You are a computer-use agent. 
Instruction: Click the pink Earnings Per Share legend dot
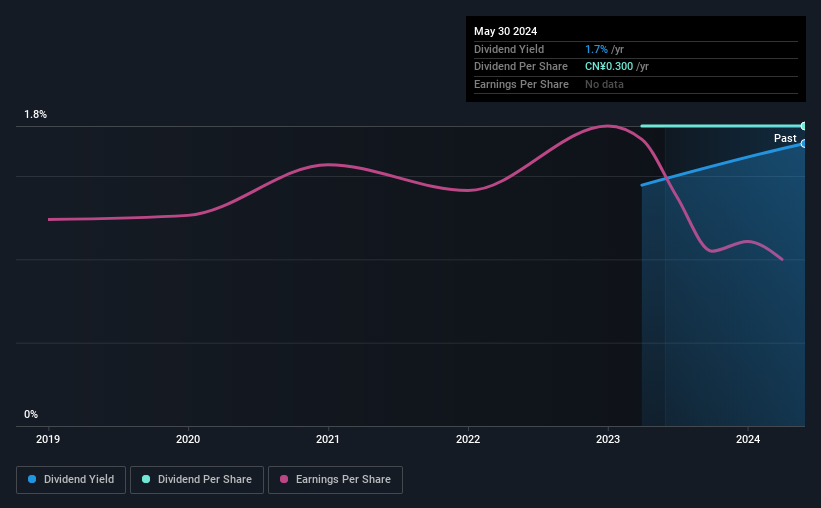pos(284,479)
